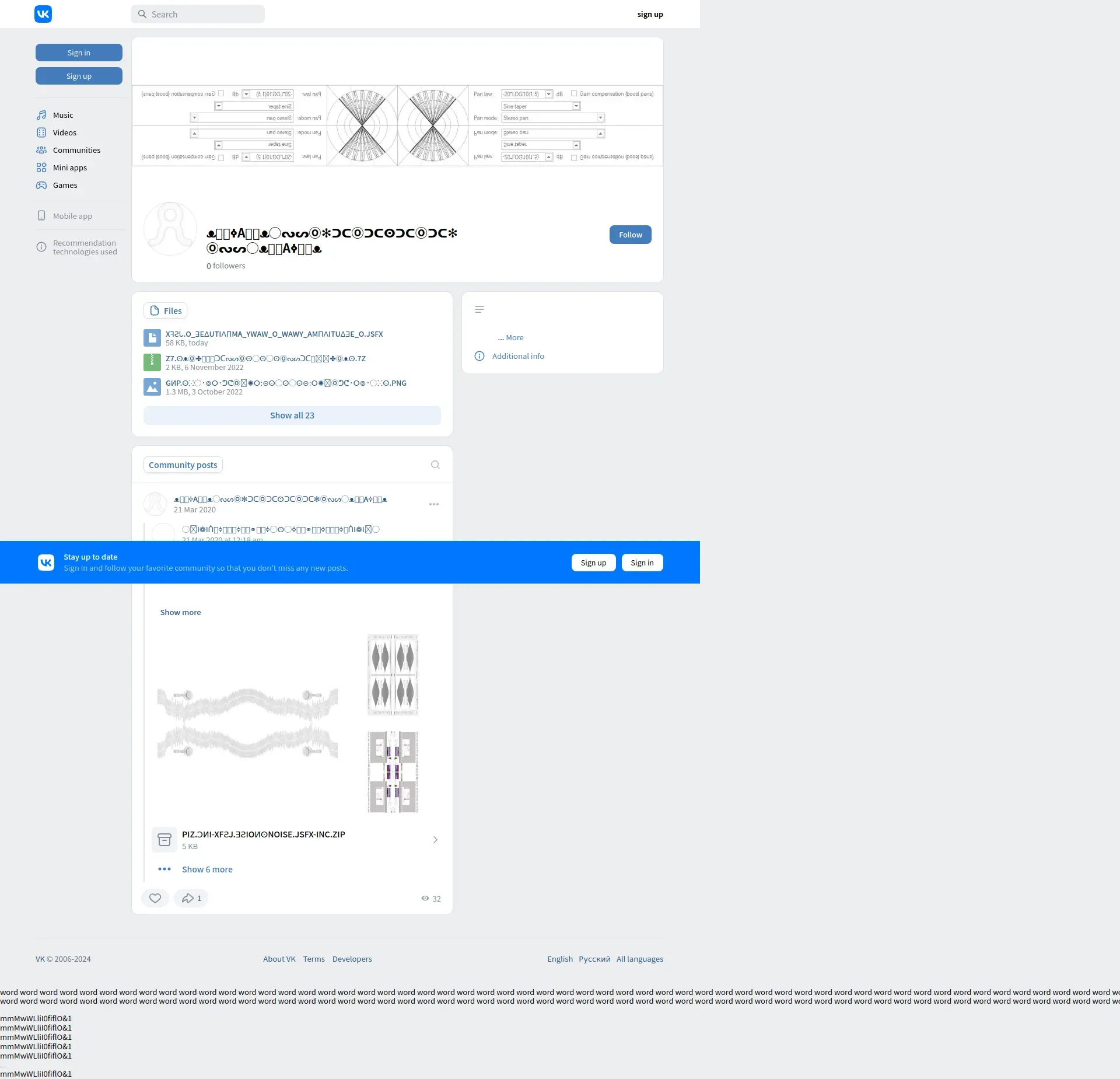This screenshot has width=1120, height=1079.
Task: Open post options three-dot menu
Action: [434, 504]
